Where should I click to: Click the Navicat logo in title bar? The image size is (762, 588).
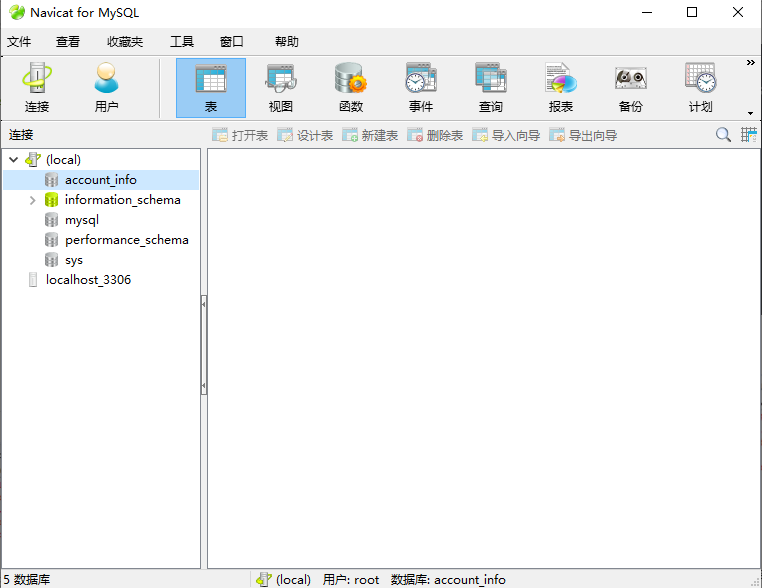[17, 12]
